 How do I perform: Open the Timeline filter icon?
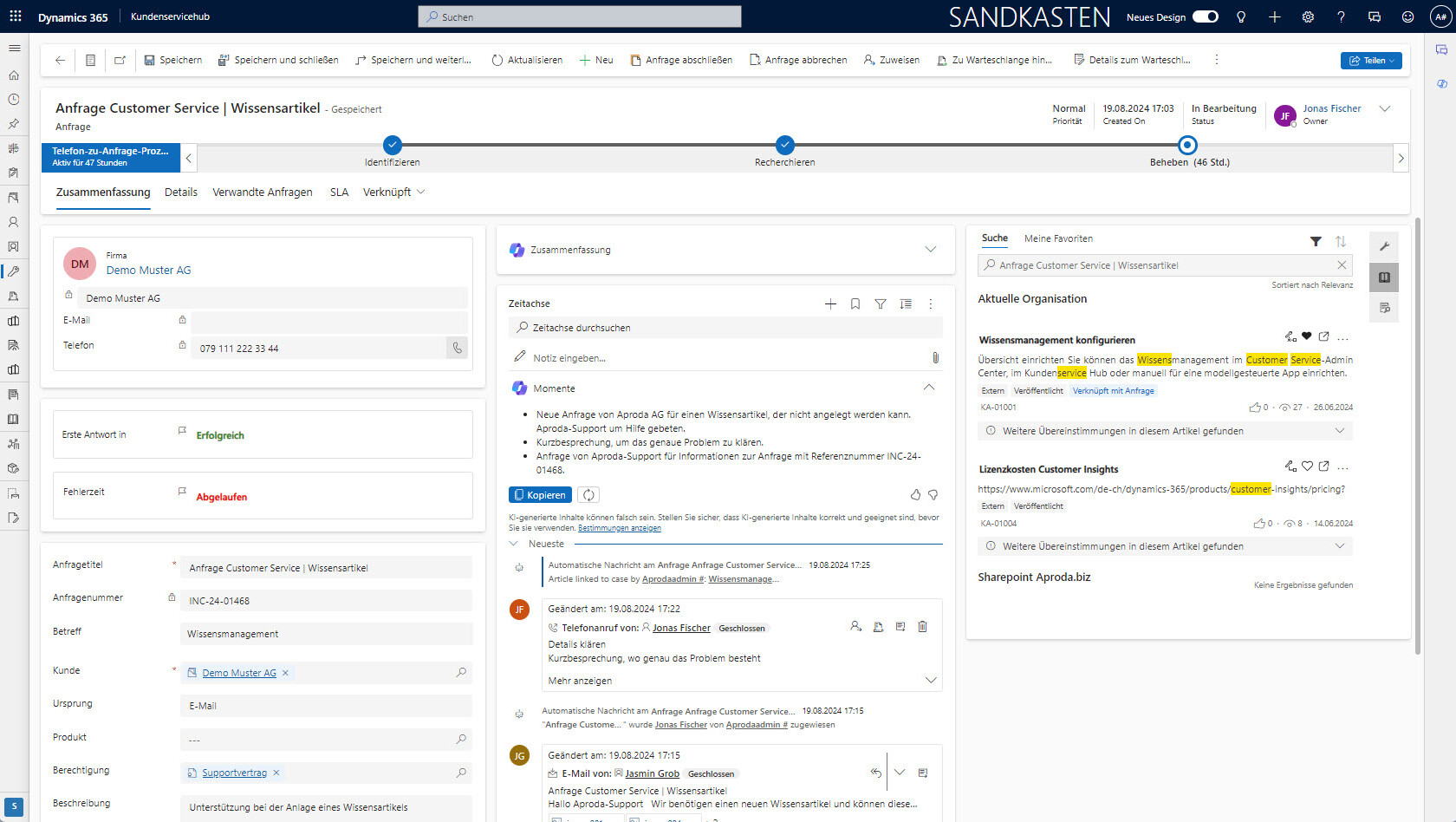pos(881,304)
